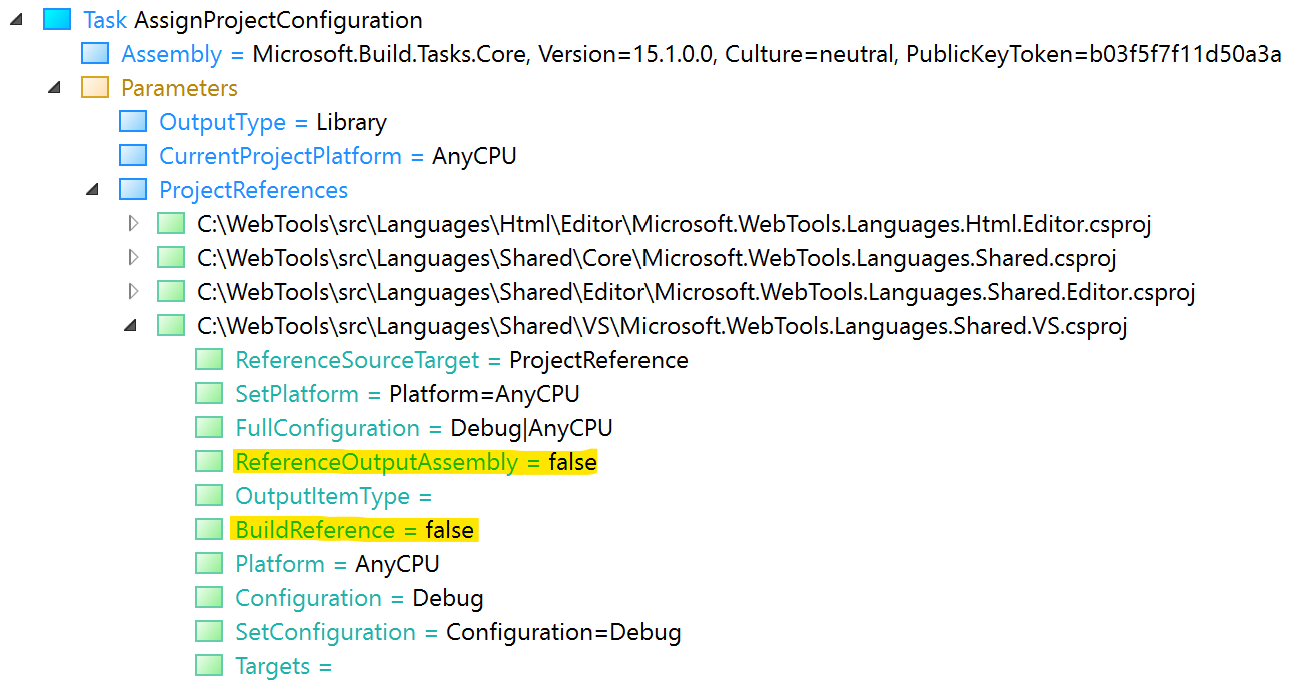Select the empty Targets property

point(283,666)
